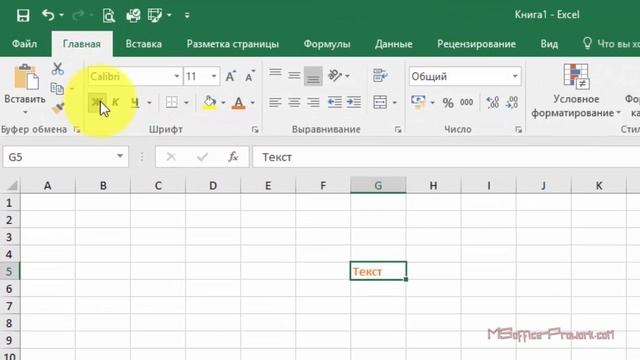
Task: Toggle italic К formatting
Action: [116, 102]
